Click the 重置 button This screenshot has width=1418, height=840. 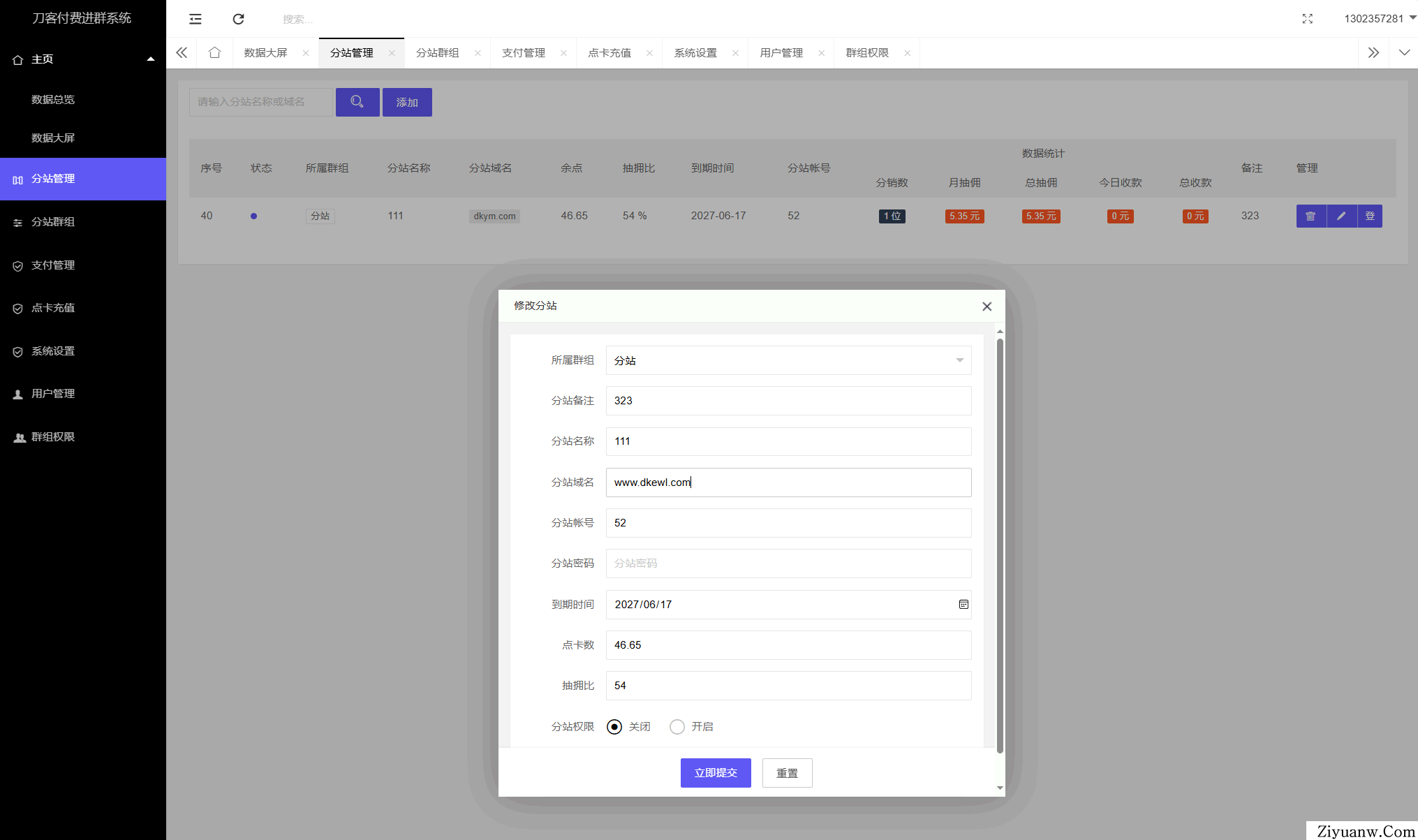pyautogui.click(x=787, y=773)
